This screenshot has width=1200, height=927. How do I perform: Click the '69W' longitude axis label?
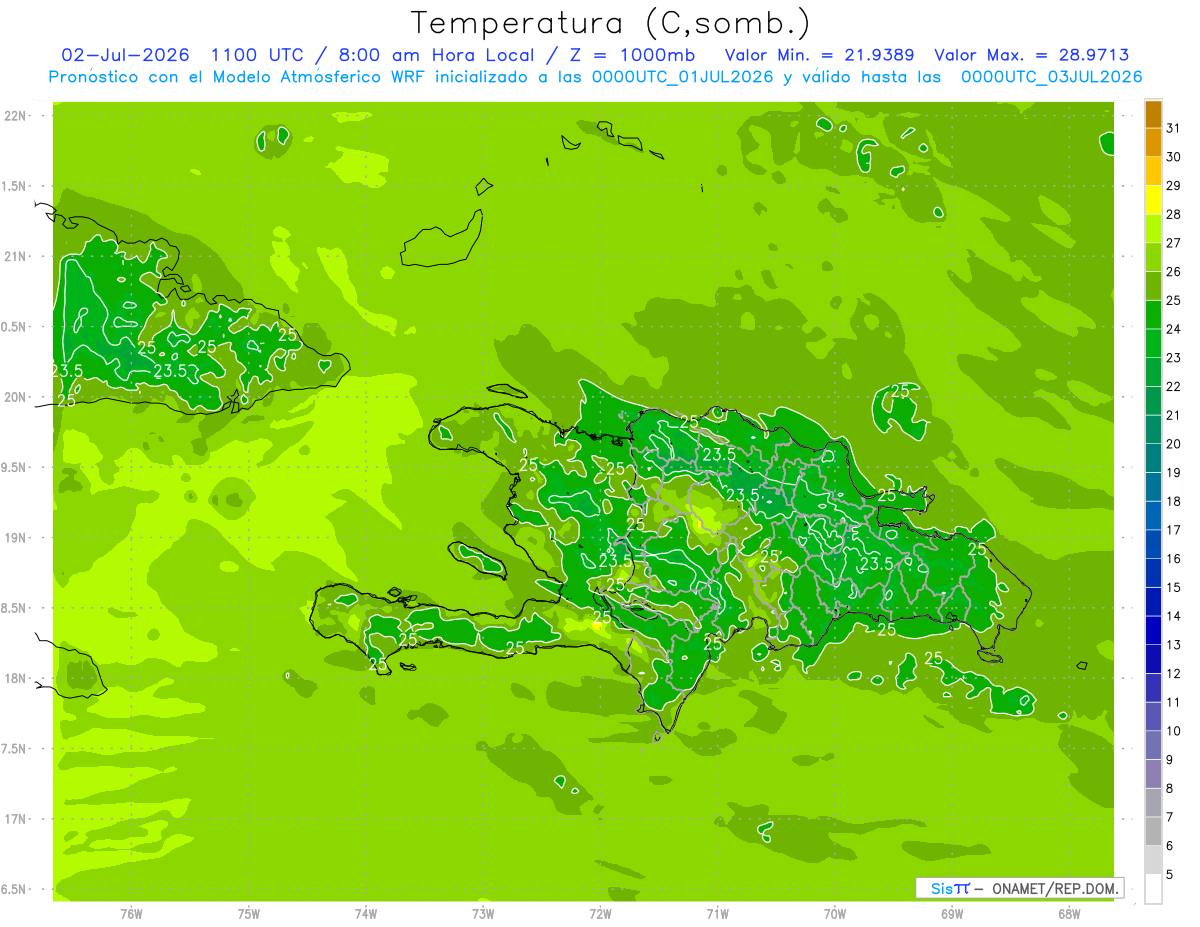(952, 913)
